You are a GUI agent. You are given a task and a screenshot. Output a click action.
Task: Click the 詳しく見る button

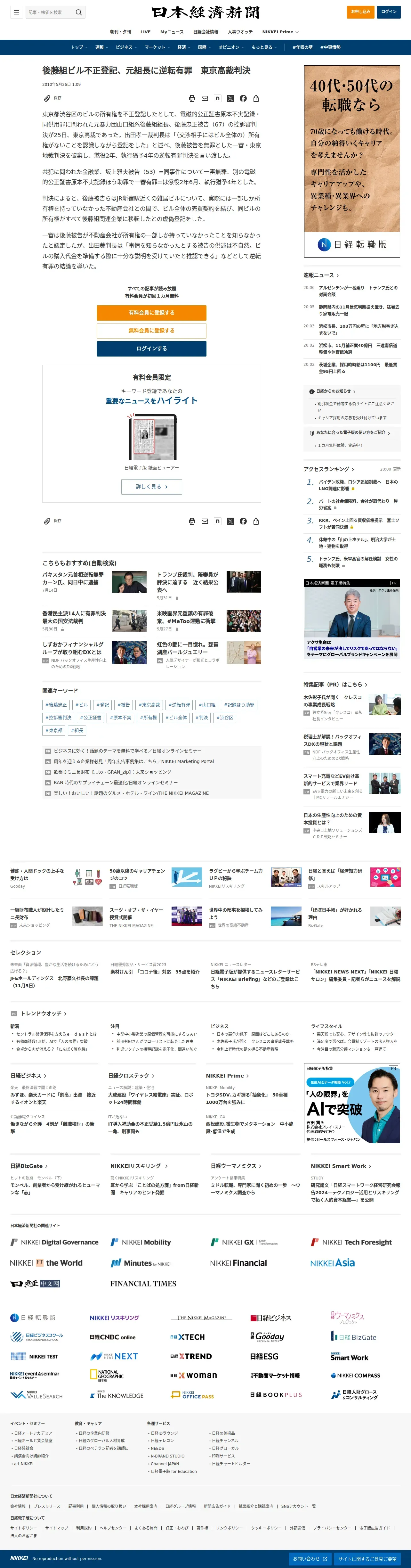point(151,487)
